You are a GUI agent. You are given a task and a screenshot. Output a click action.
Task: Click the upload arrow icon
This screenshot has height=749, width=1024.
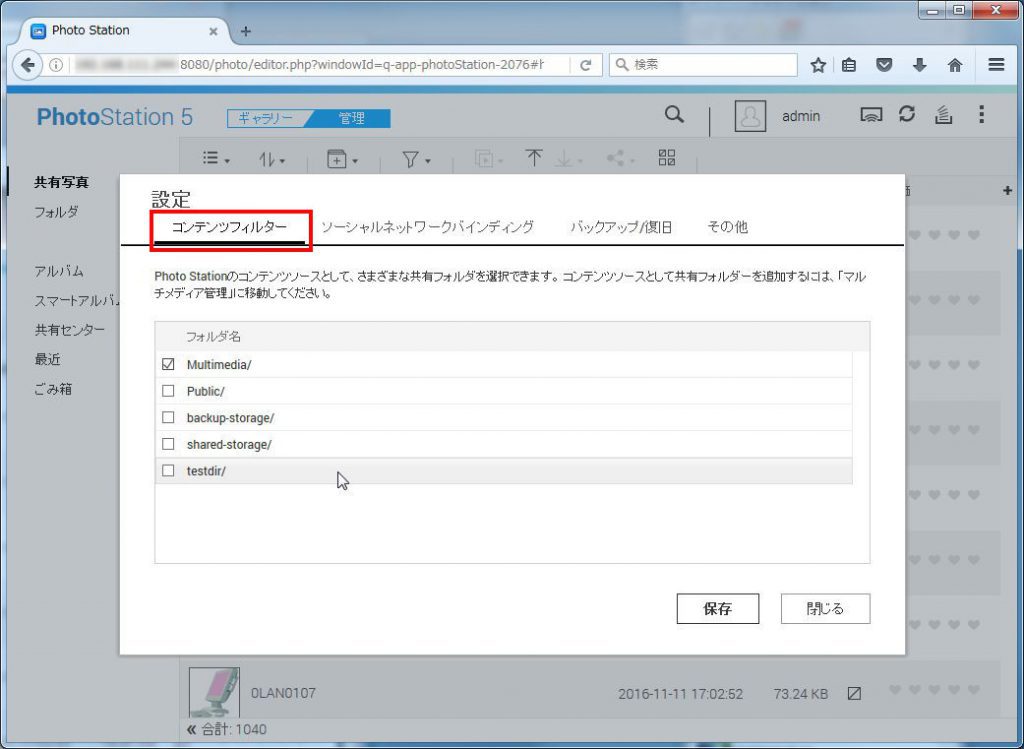point(534,157)
